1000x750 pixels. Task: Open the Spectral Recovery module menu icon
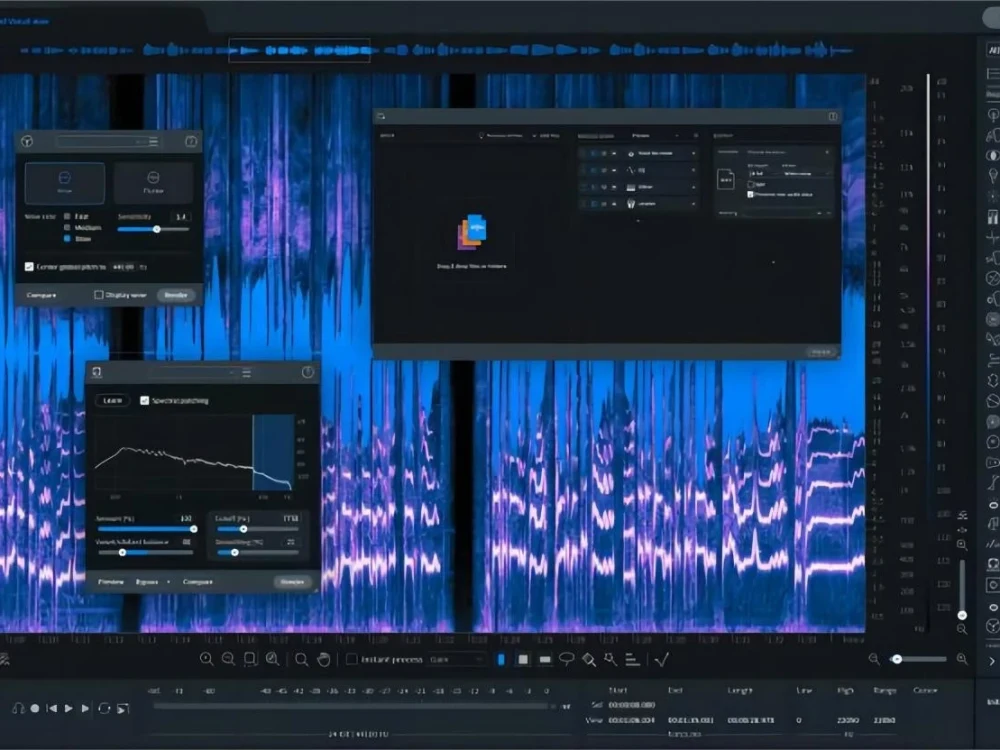[247, 372]
